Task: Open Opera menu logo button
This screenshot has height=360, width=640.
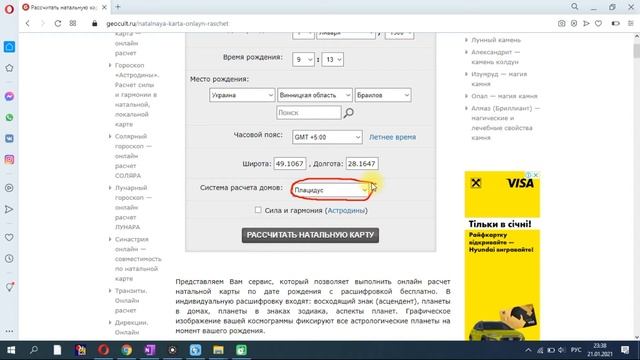Action: 9,9
